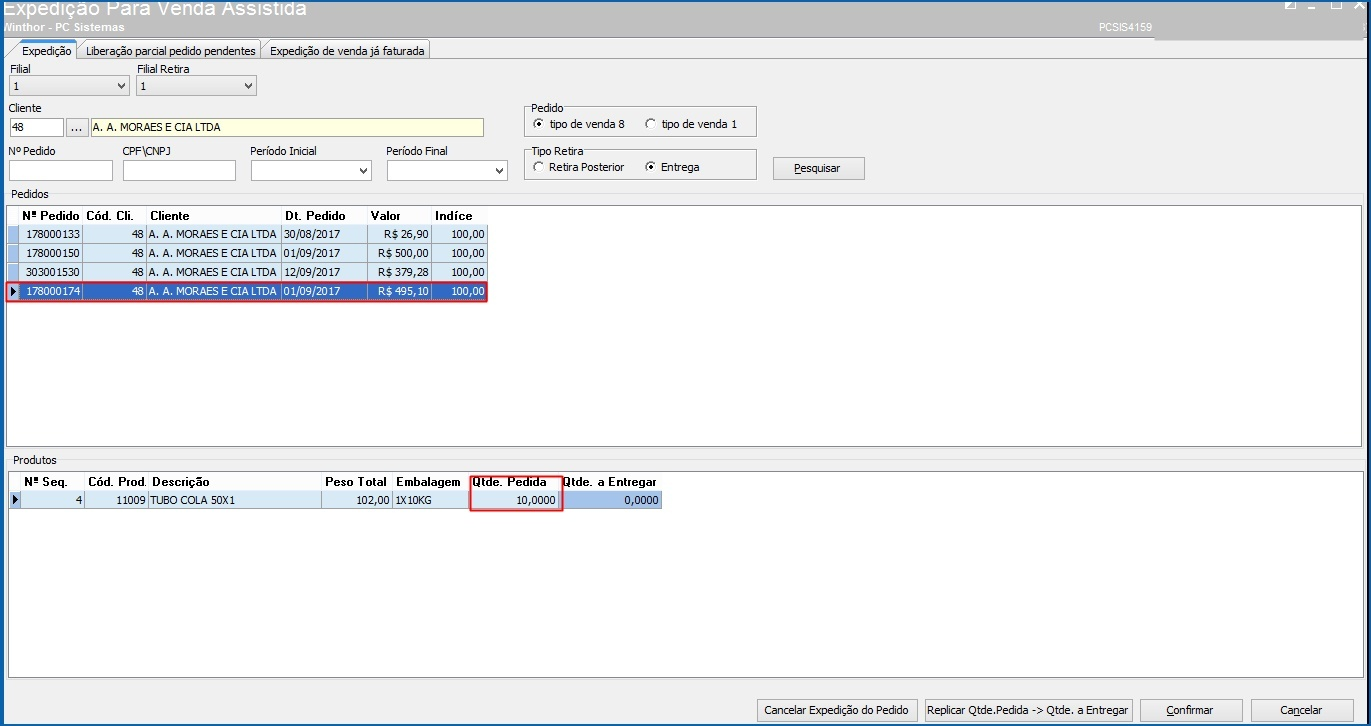Click the value R$ 26,90 cell

[x=399, y=234]
